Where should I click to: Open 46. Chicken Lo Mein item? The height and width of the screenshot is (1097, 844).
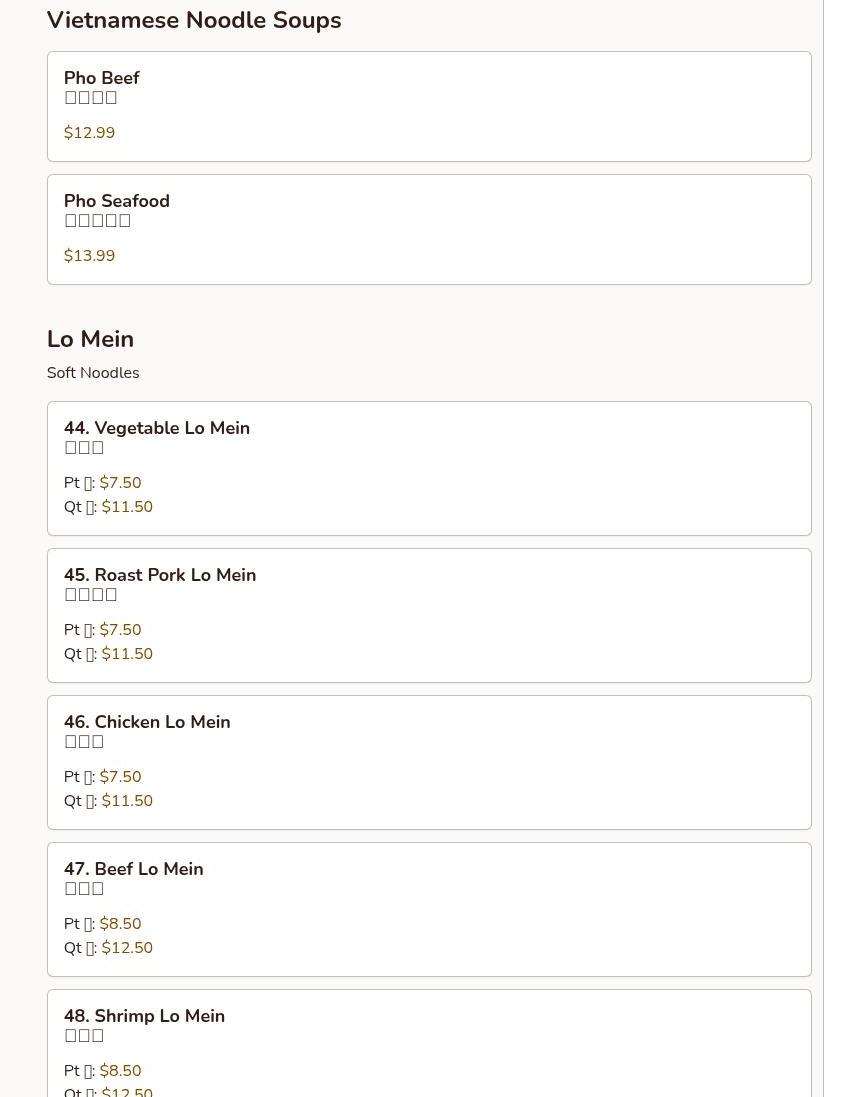coord(147,722)
